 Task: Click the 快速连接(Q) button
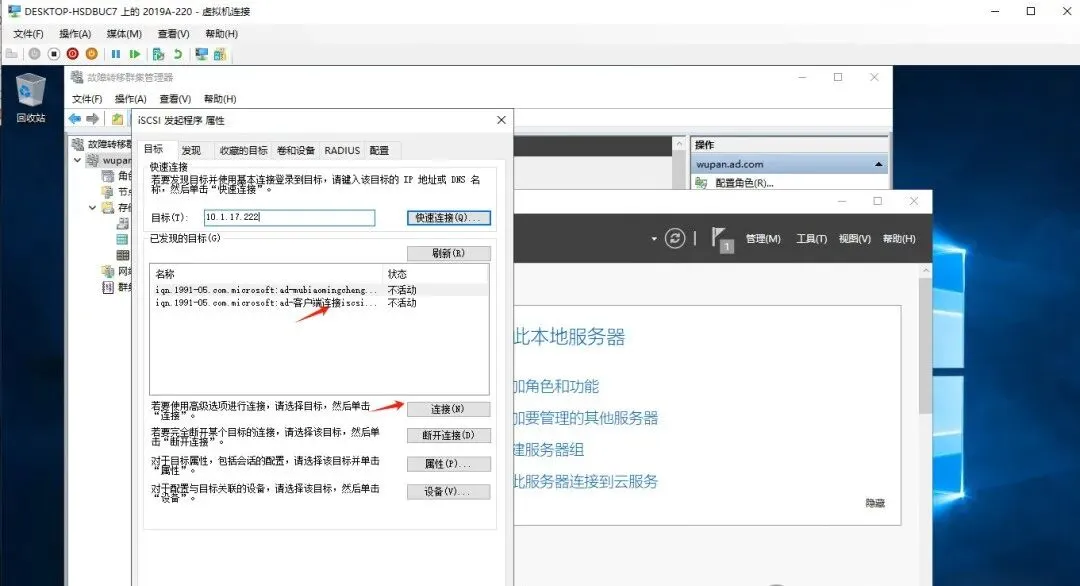(448, 217)
